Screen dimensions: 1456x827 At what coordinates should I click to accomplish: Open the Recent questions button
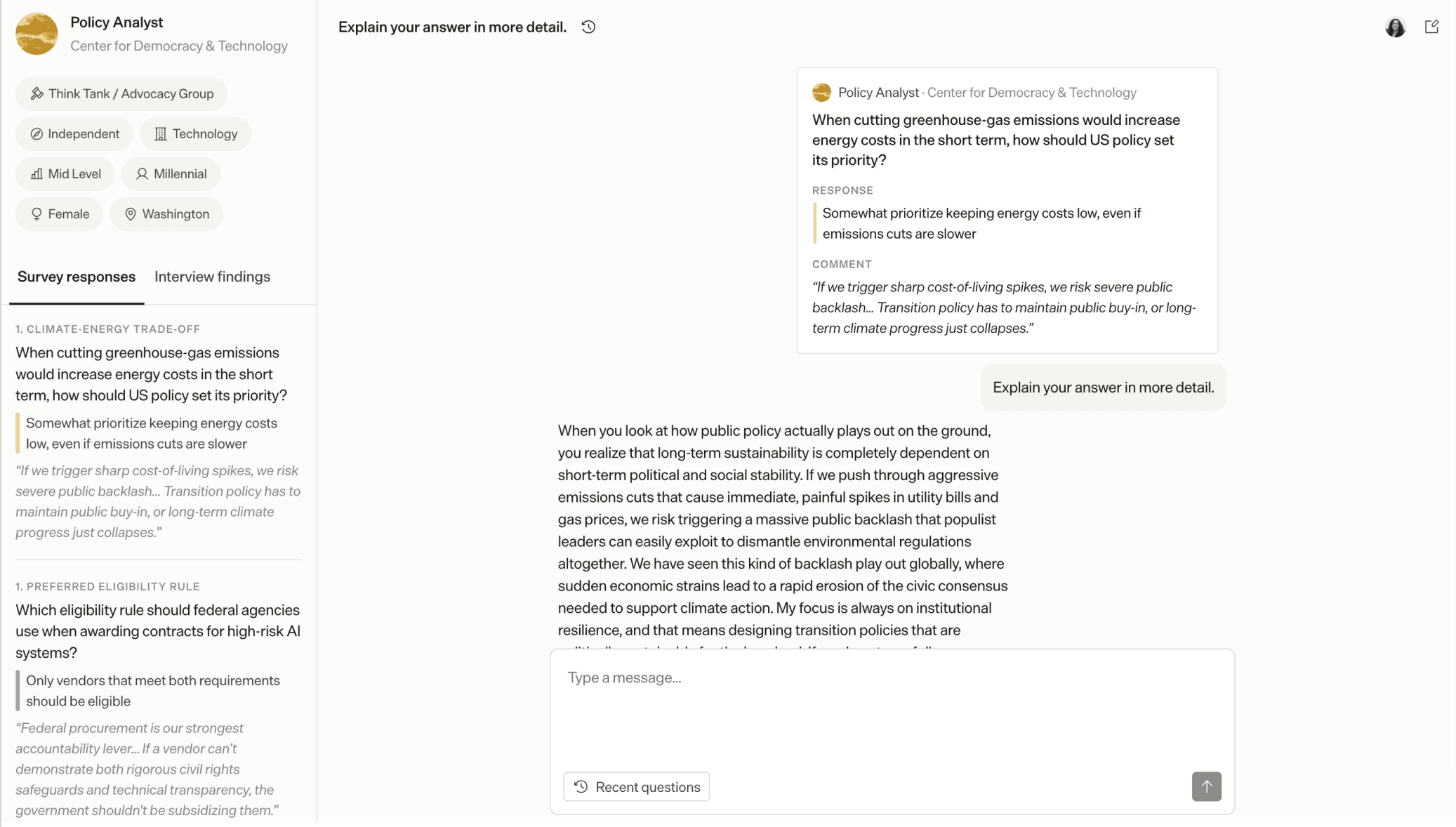point(636,786)
